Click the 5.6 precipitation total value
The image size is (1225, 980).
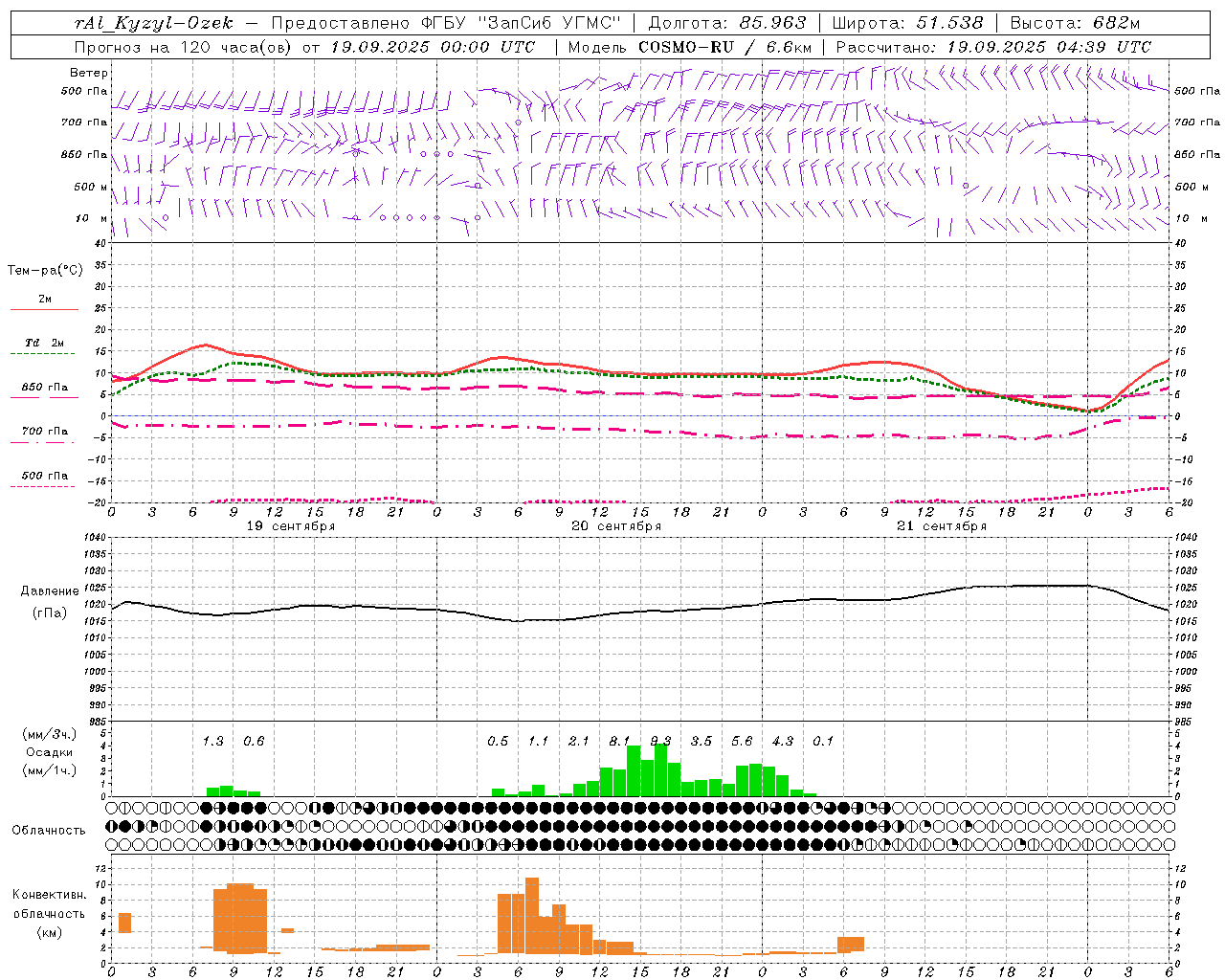(x=742, y=741)
